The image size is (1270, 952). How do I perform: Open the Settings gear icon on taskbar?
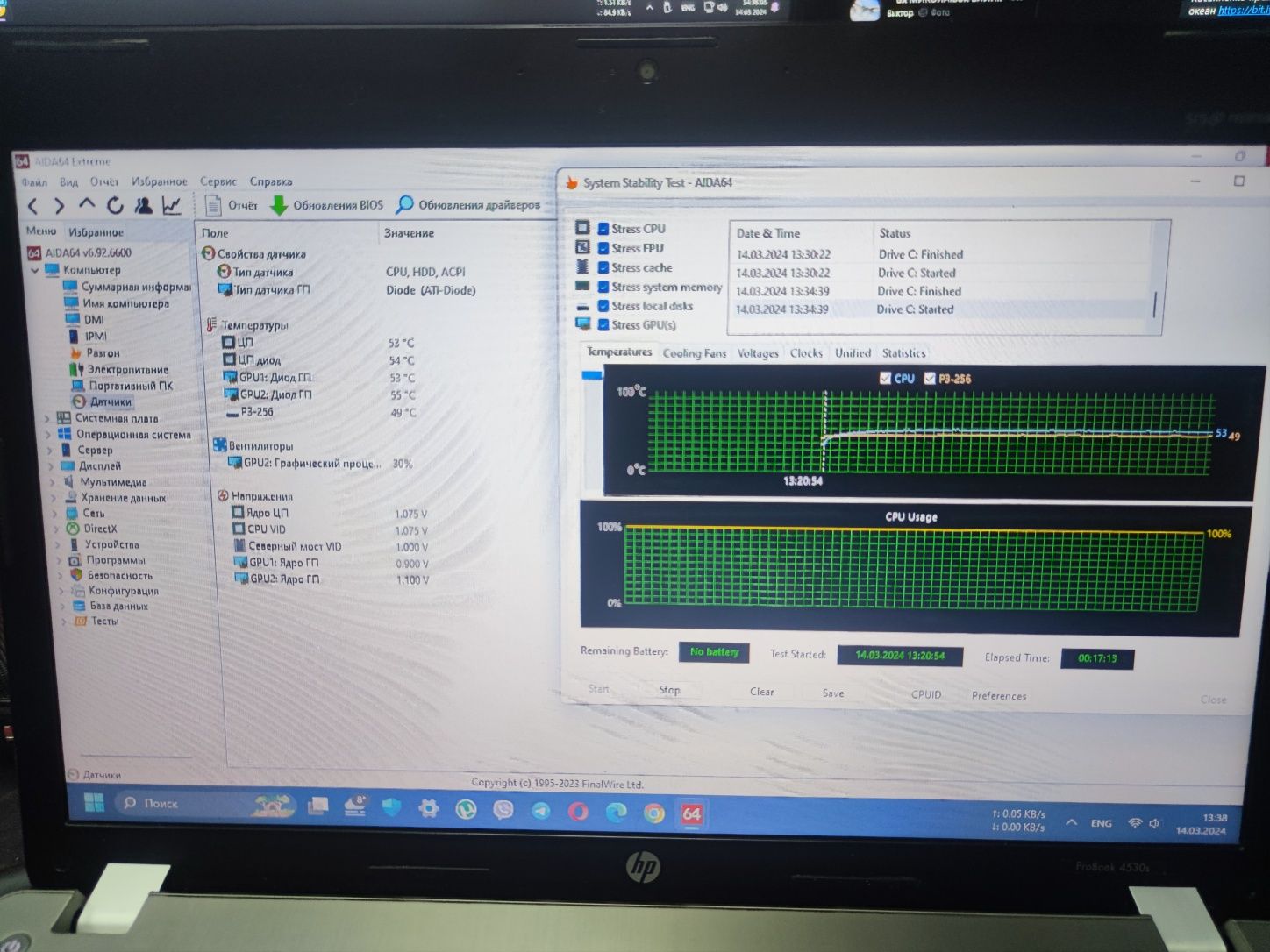tap(428, 808)
